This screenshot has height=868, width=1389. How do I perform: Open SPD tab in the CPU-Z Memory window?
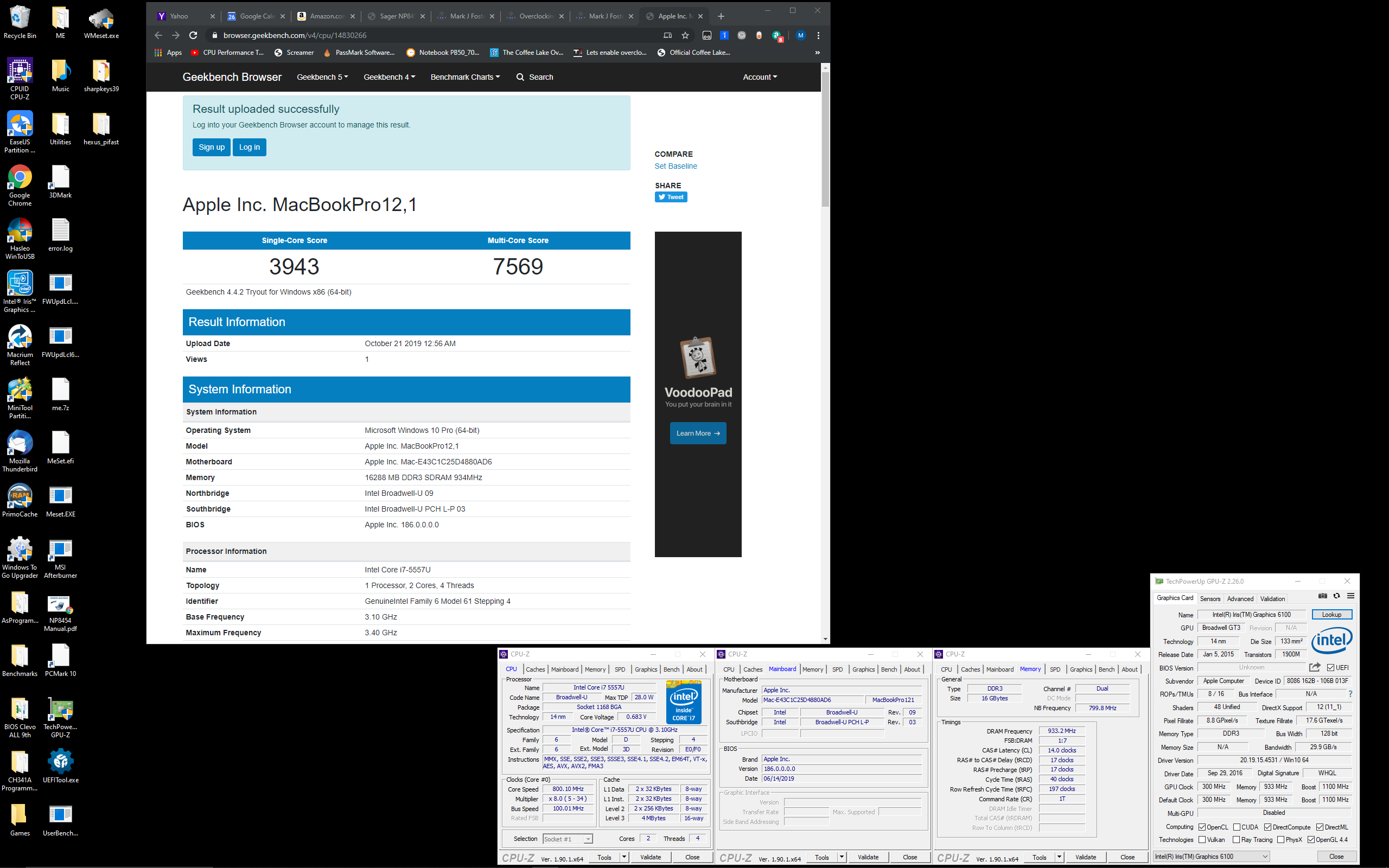tap(1055, 669)
